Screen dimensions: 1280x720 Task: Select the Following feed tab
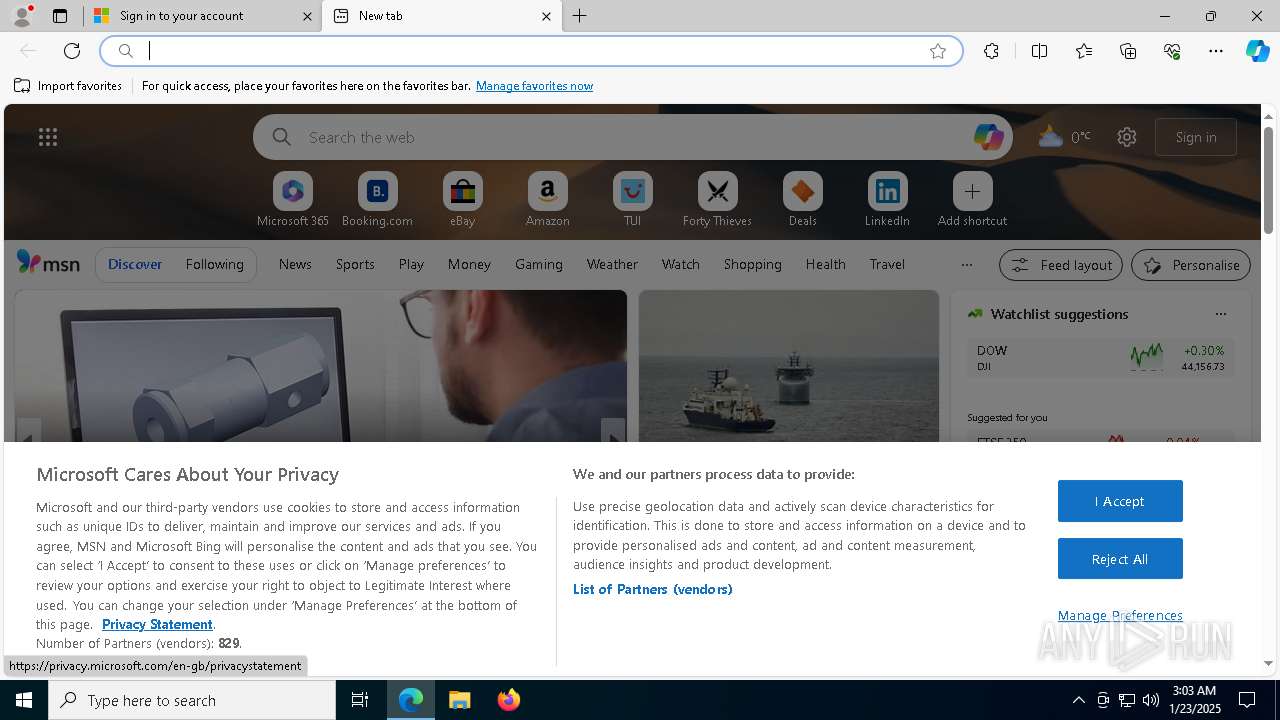click(x=214, y=264)
